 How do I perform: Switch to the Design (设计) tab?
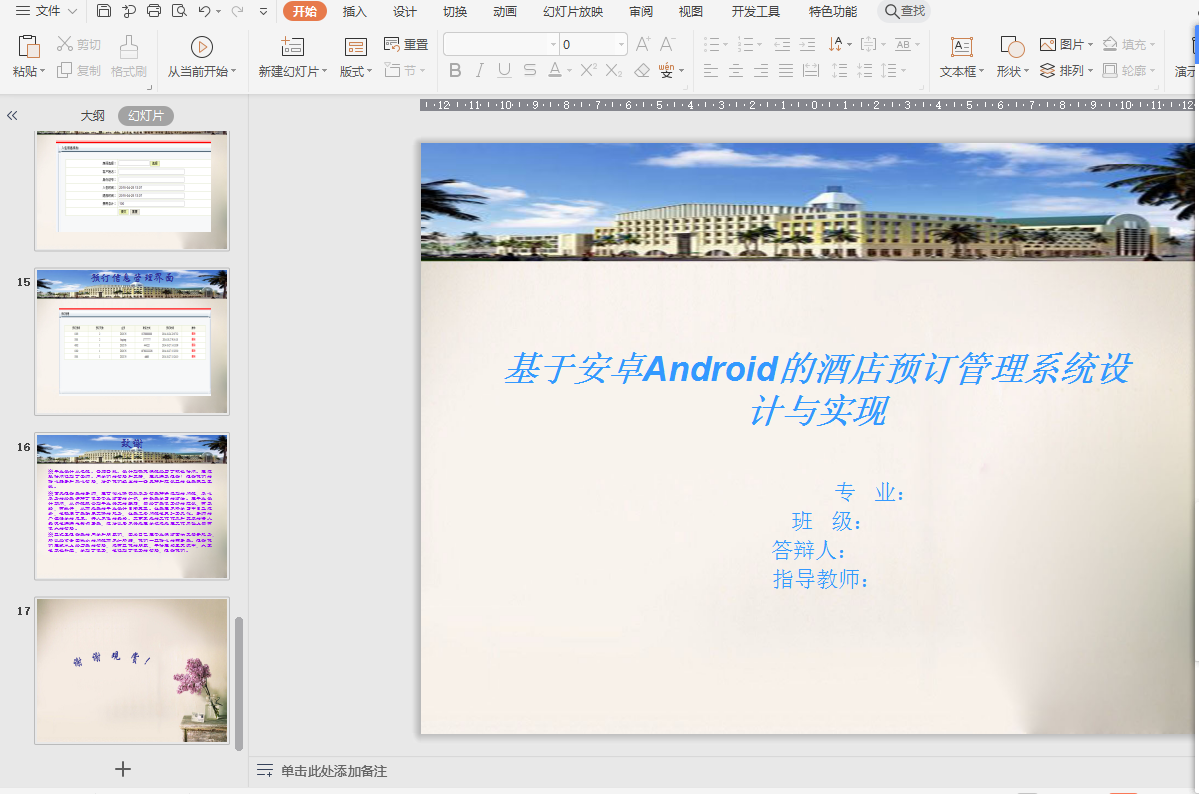tap(405, 11)
